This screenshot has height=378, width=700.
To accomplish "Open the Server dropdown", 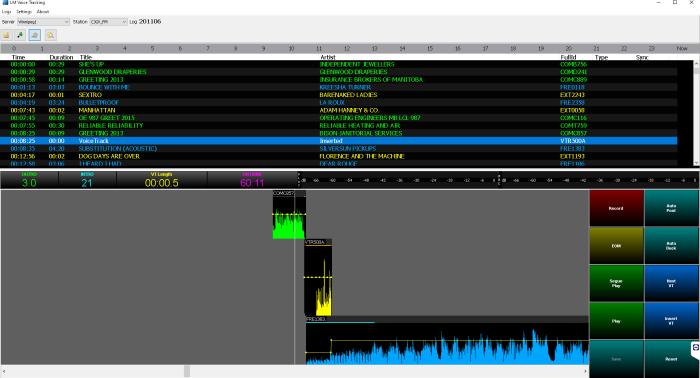I will point(43,22).
